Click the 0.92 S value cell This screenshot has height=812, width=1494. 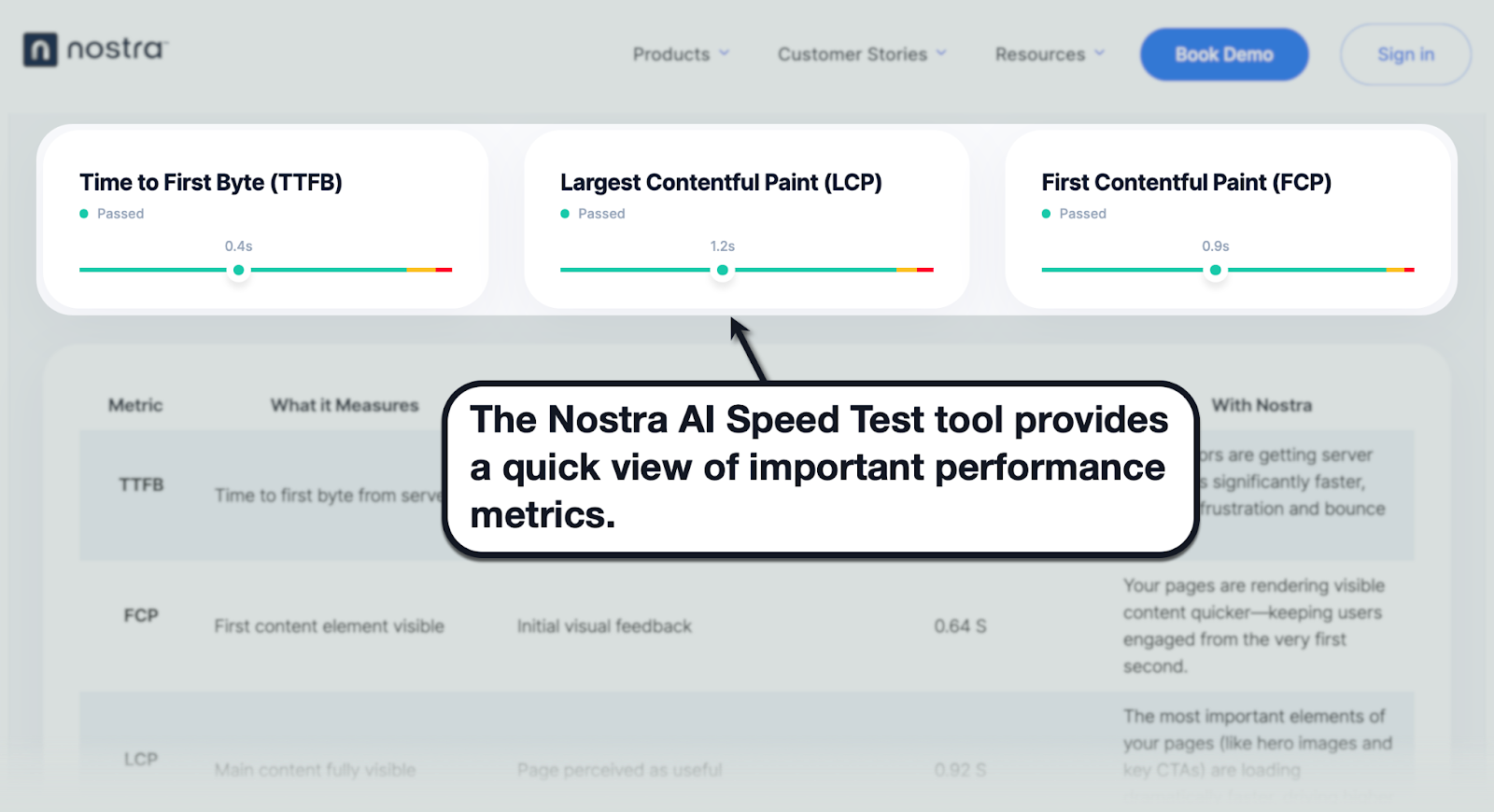[x=961, y=770]
